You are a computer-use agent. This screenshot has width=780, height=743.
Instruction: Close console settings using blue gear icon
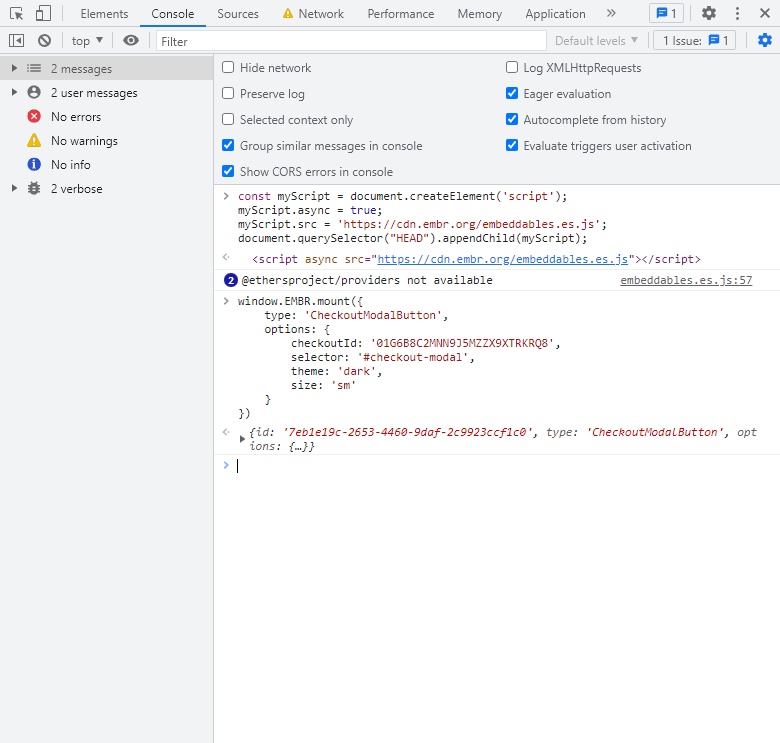point(765,40)
